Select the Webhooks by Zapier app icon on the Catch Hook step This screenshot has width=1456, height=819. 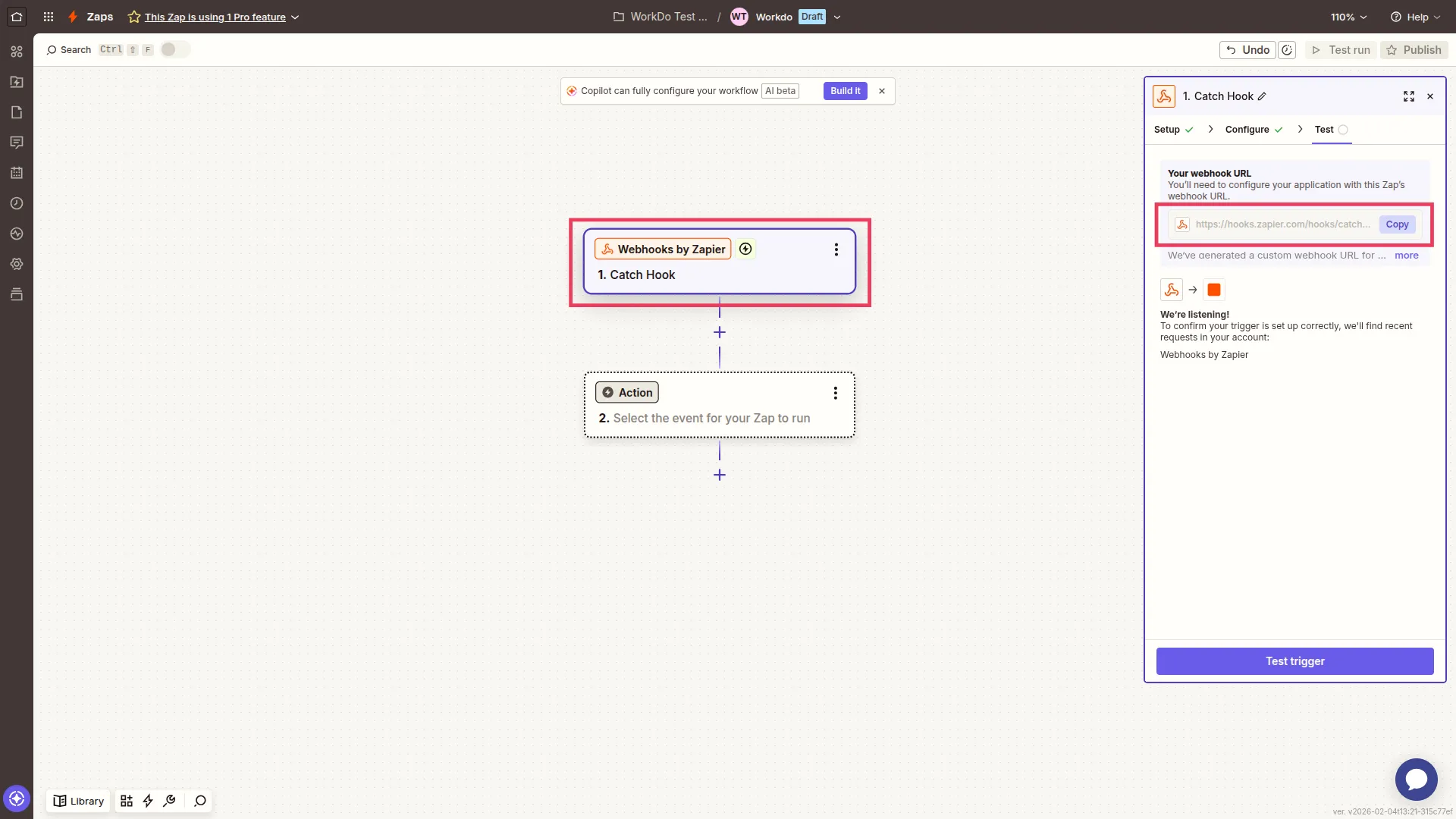[607, 249]
